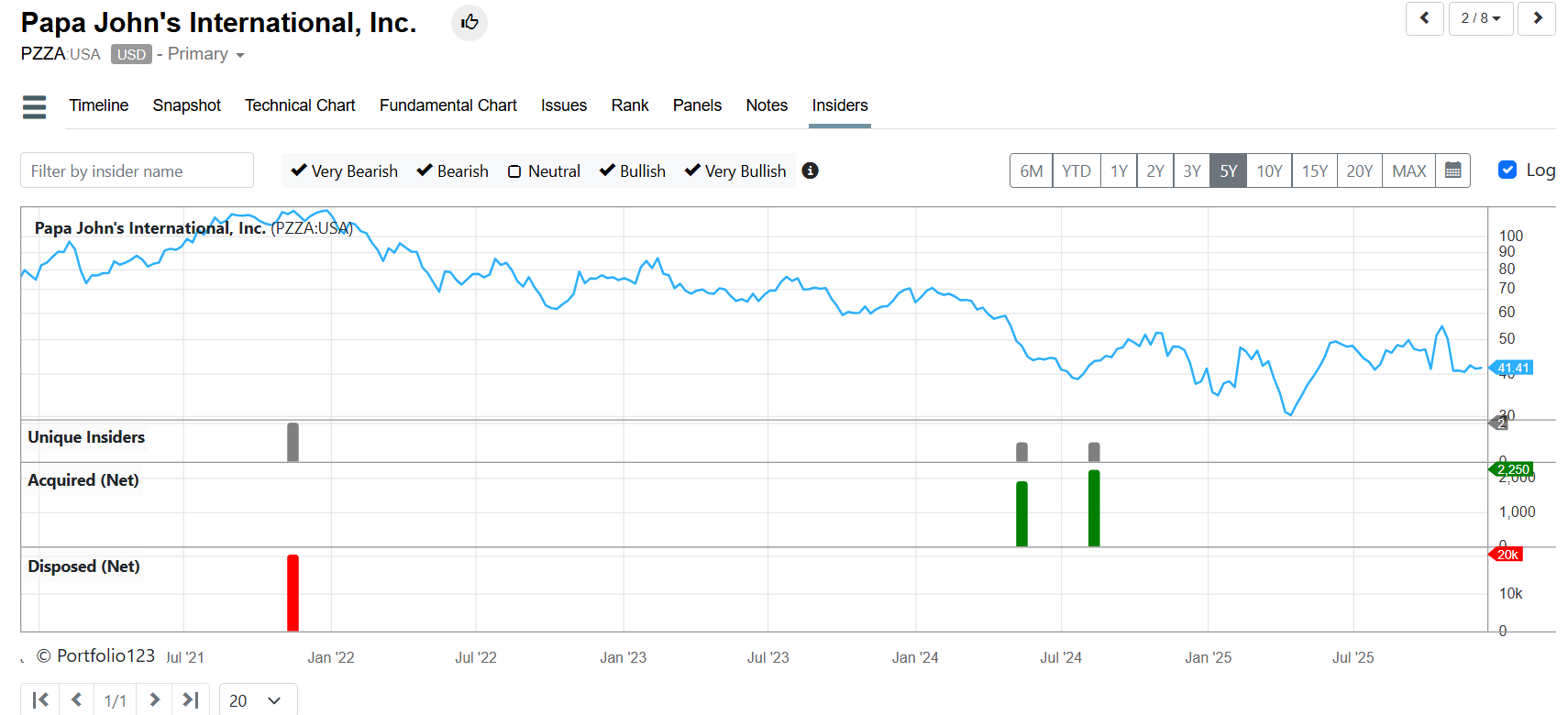
Task: Open the 20 rows-per-page dropdown
Action: point(258,700)
